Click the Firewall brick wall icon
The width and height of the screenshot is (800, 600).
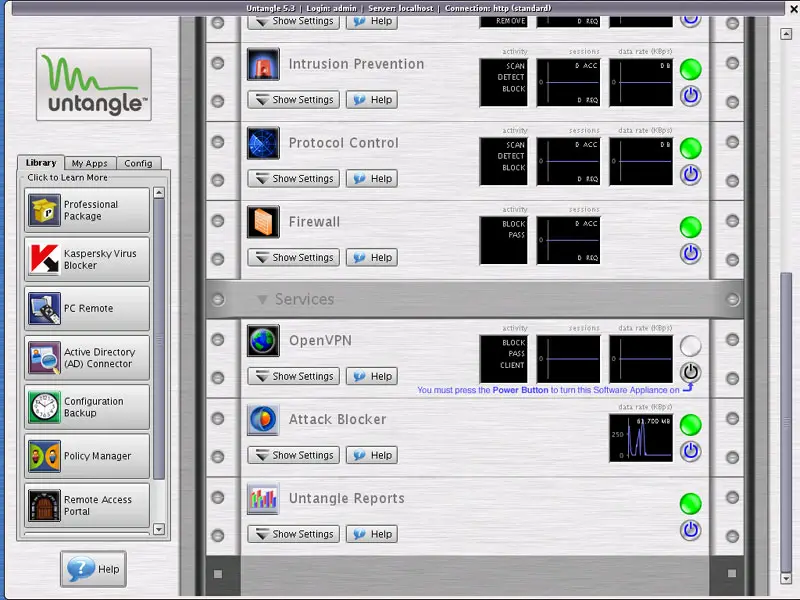(263, 222)
